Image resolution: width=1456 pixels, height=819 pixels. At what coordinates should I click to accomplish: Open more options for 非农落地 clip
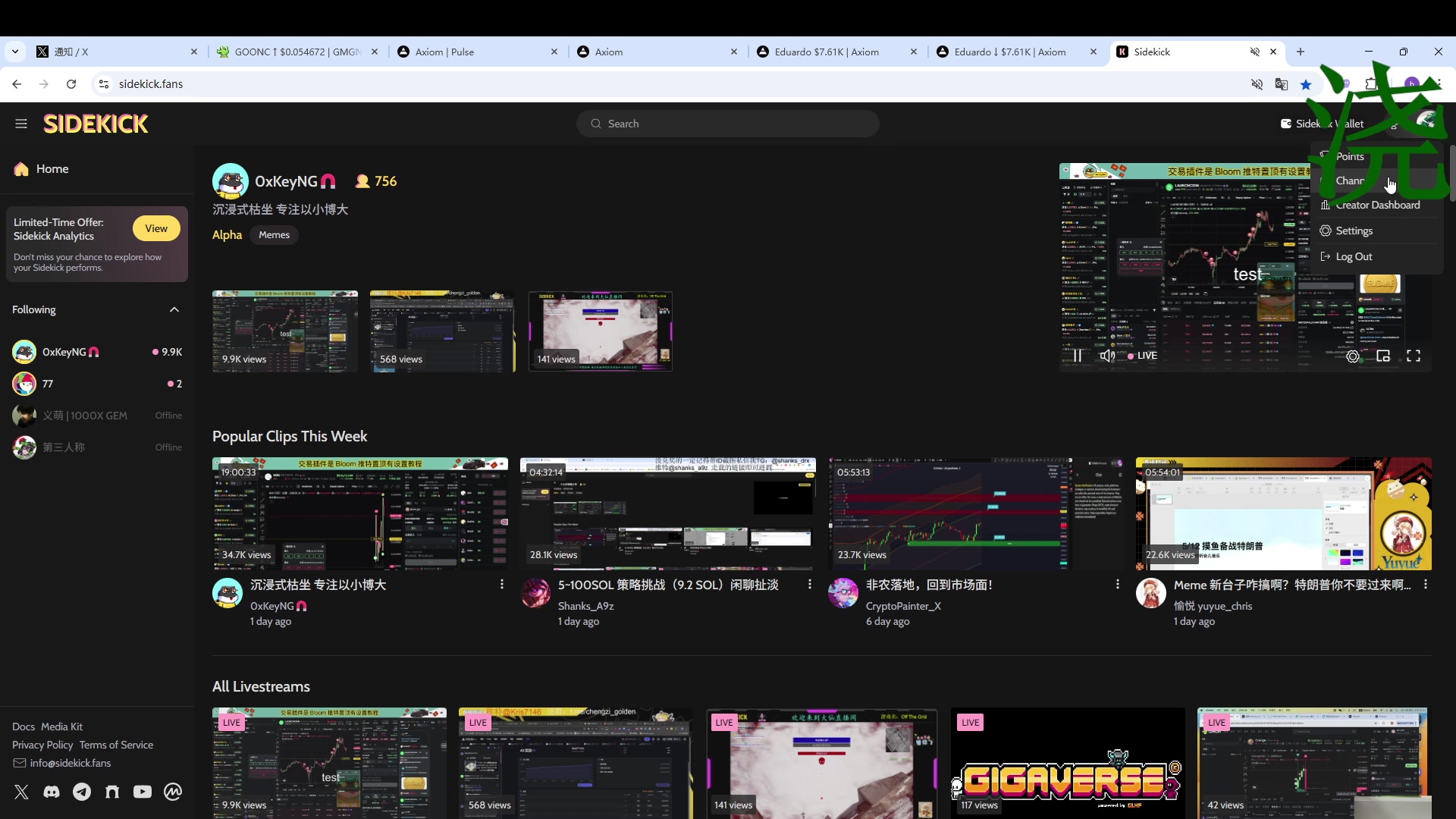coord(1117,584)
